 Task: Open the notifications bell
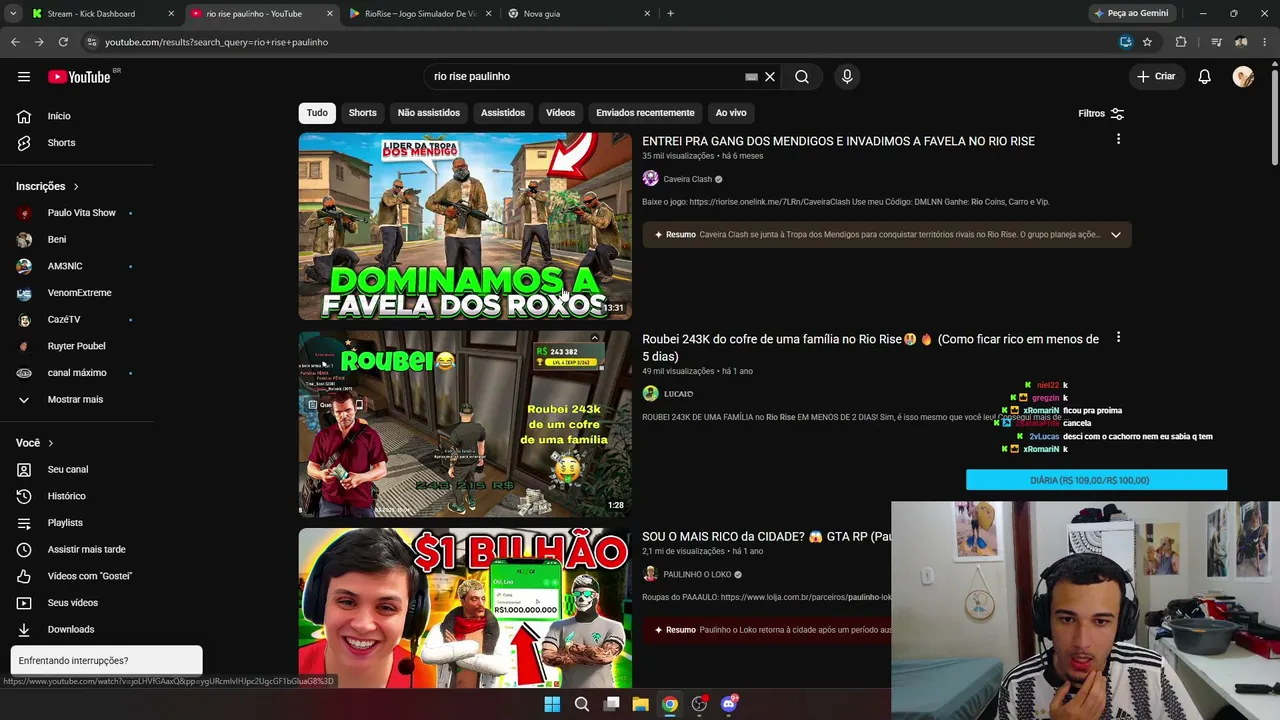click(x=1205, y=77)
